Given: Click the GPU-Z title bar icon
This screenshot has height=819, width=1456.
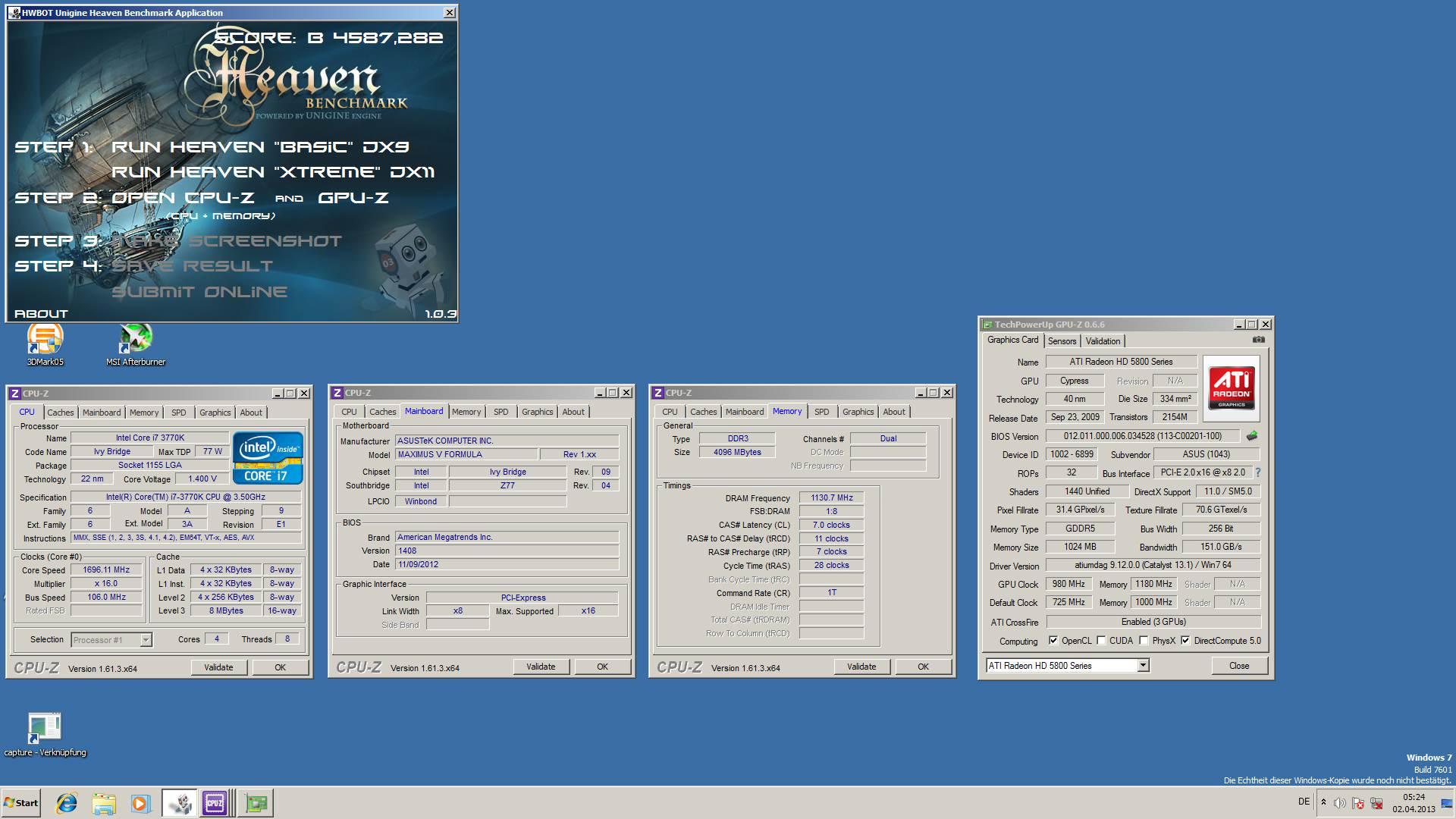Looking at the screenshot, I should (988, 325).
